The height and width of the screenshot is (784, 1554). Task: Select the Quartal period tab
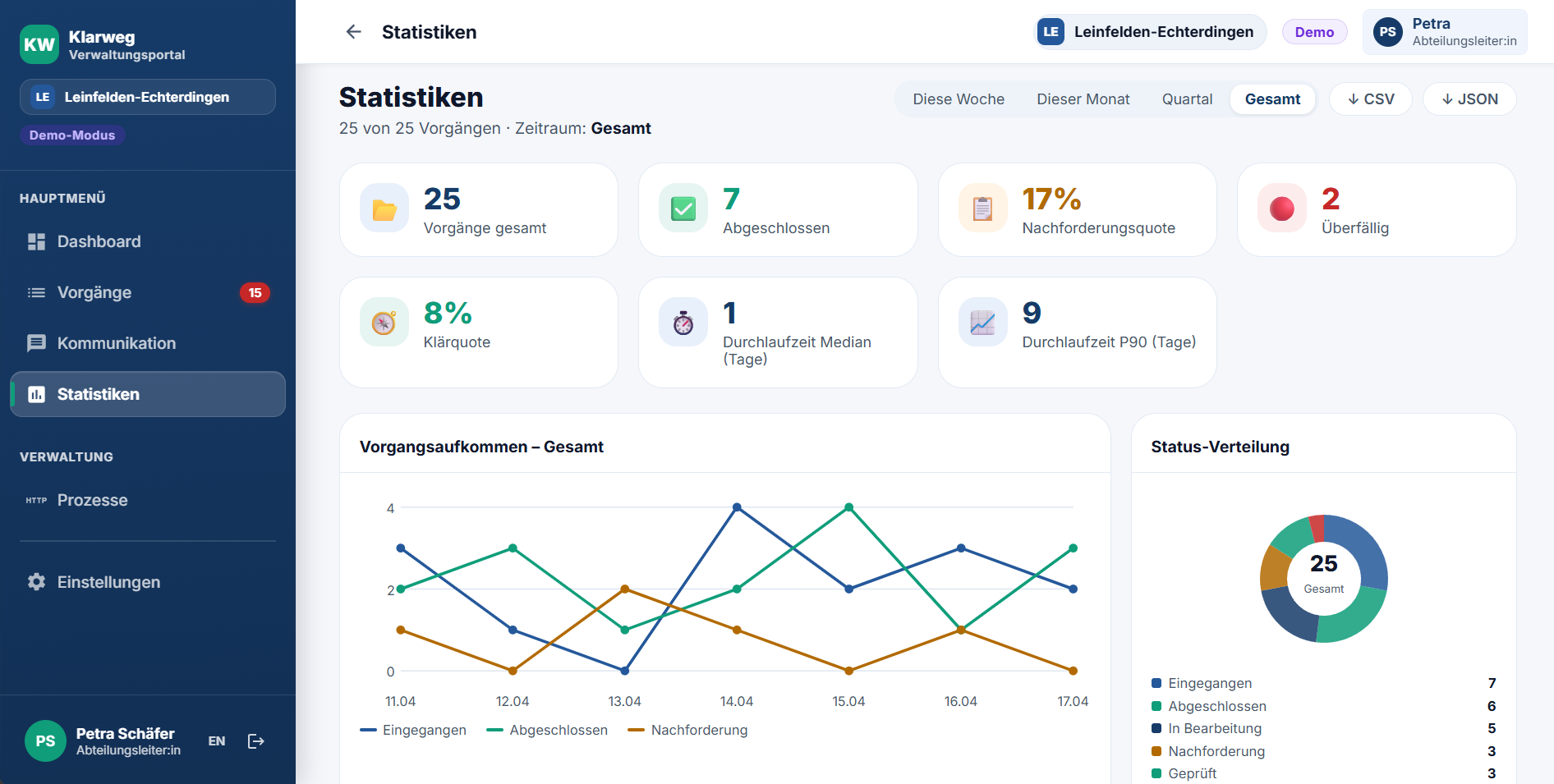point(1187,99)
